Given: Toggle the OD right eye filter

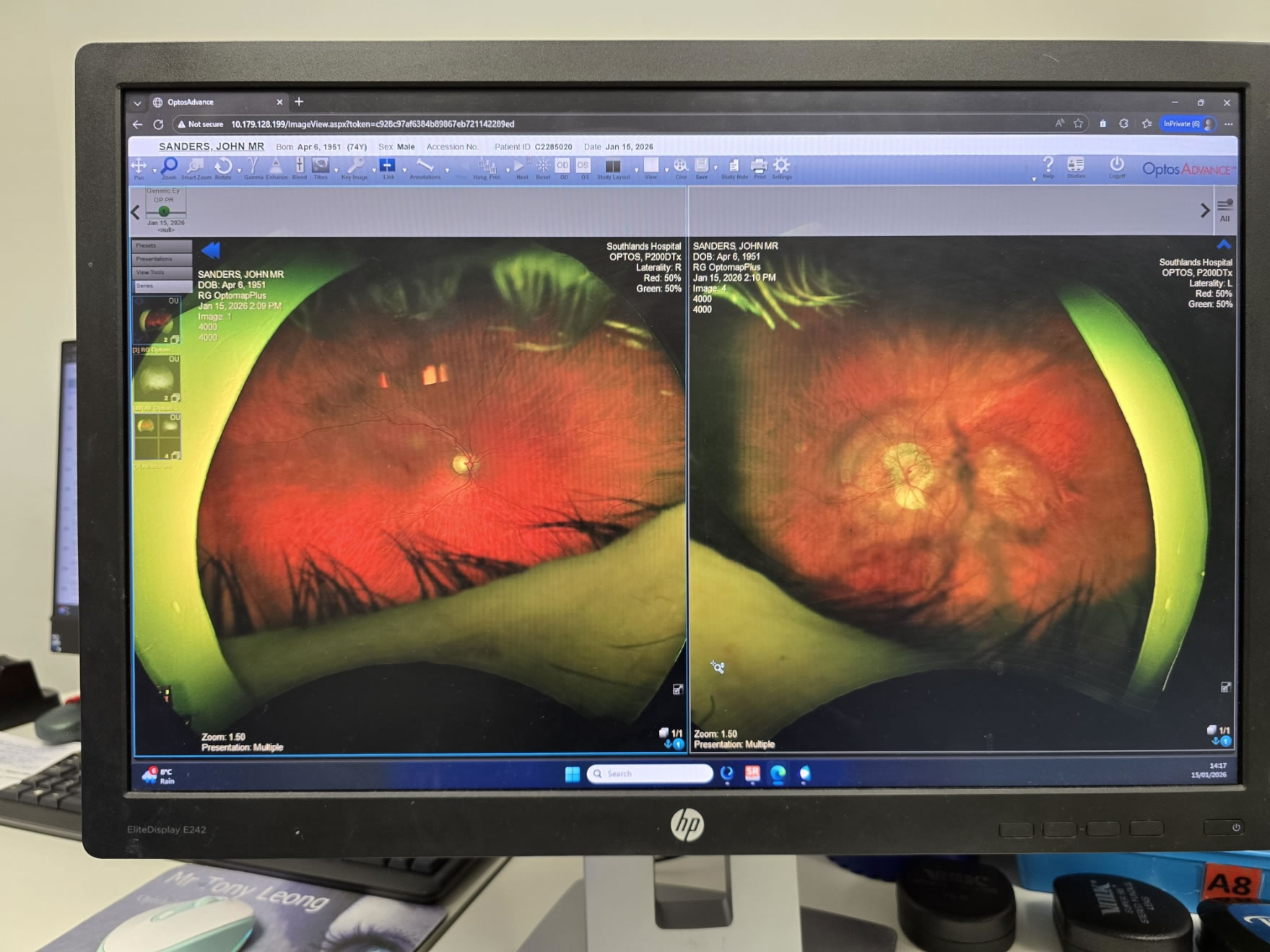Looking at the screenshot, I should (562, 167).
